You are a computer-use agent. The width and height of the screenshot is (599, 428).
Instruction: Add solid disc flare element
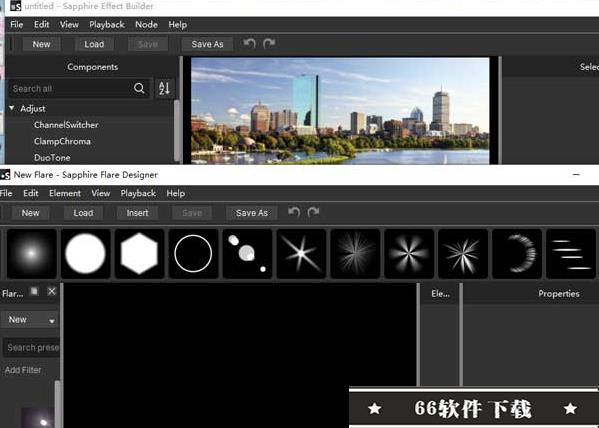coord(86,253)
